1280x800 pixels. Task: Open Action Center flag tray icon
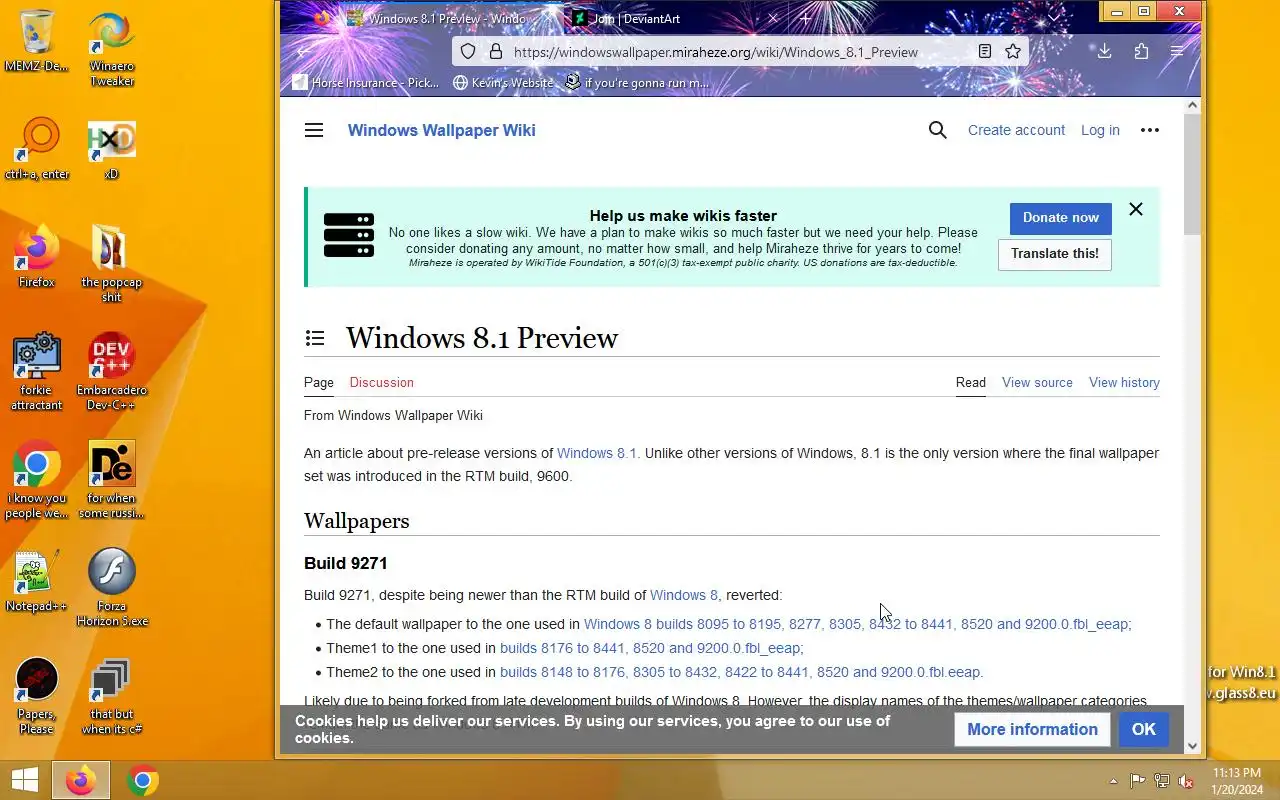[x=1138, y=780]
